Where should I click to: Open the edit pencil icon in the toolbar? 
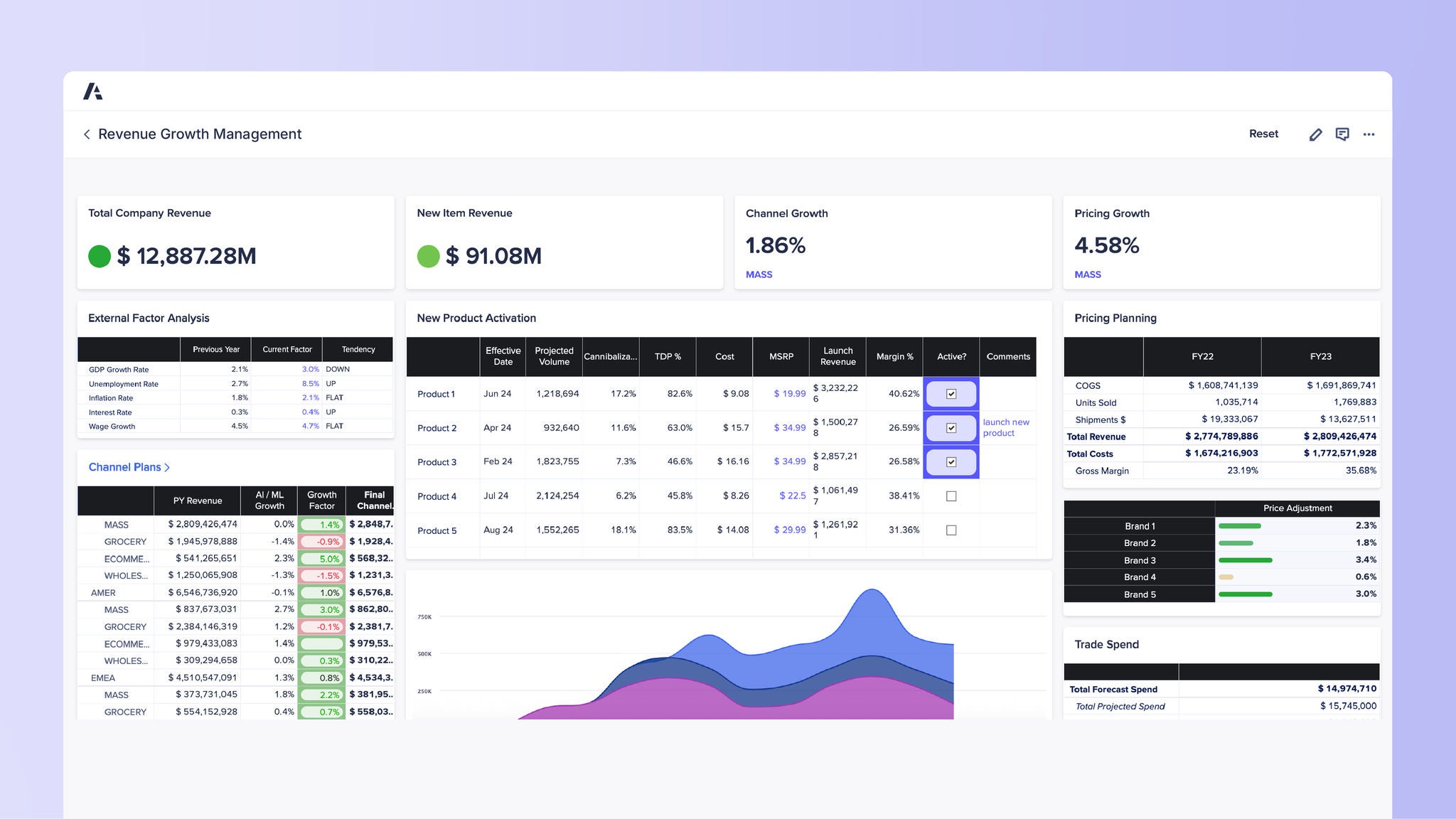(1315, 134)
